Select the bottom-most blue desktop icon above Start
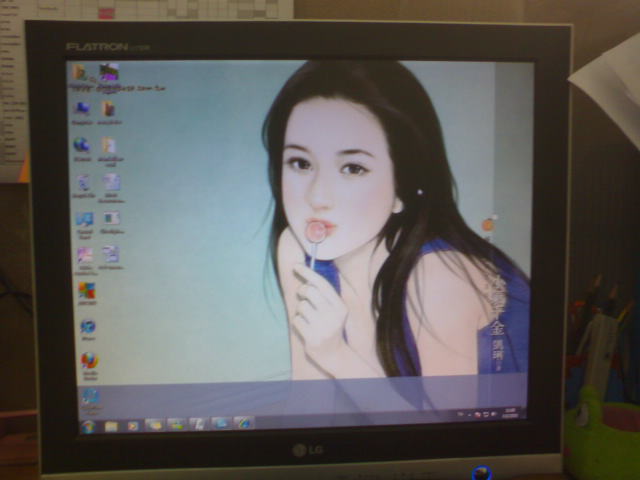 coord(90,397)
